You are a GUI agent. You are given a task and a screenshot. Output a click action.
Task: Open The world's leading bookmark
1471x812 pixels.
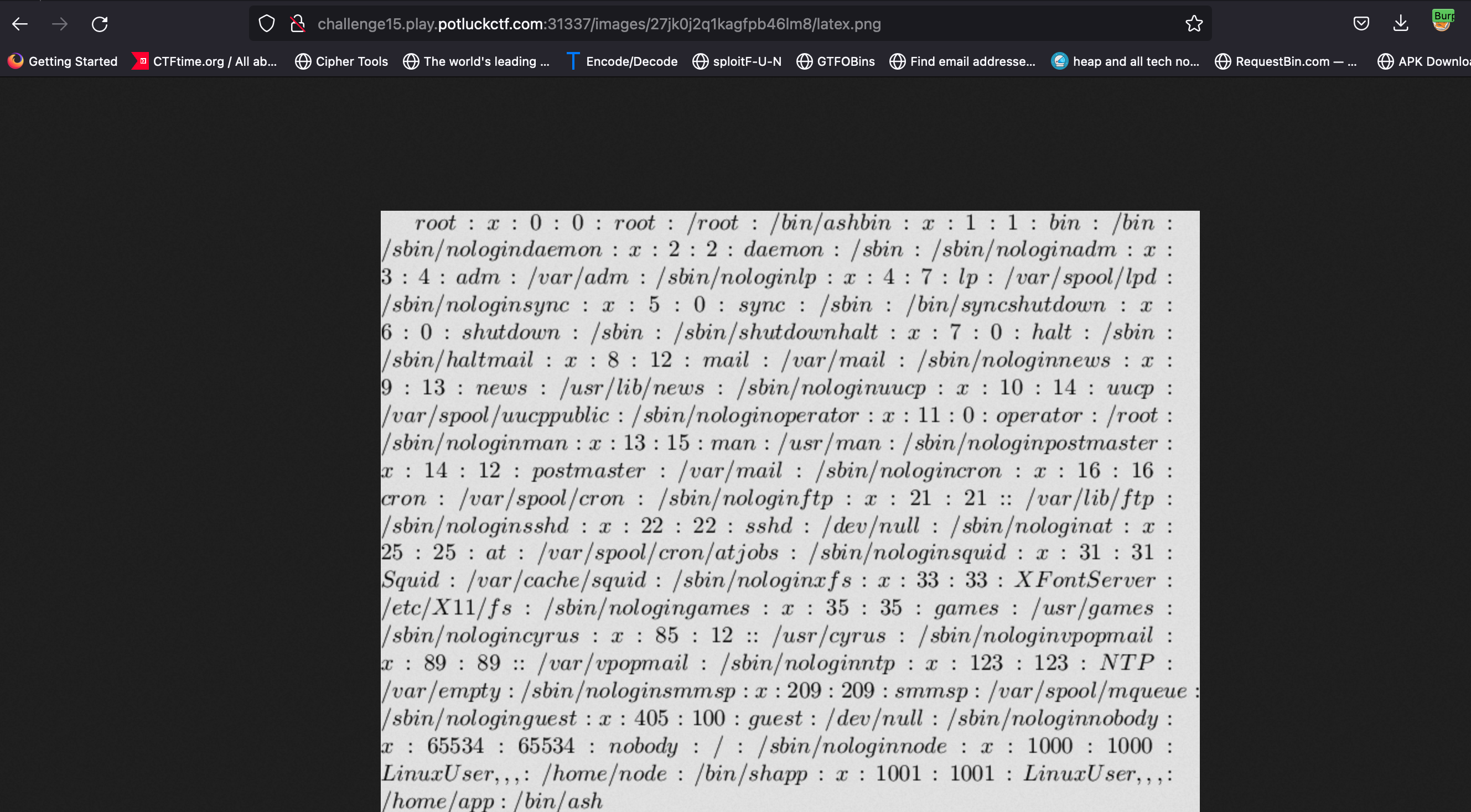476,61
